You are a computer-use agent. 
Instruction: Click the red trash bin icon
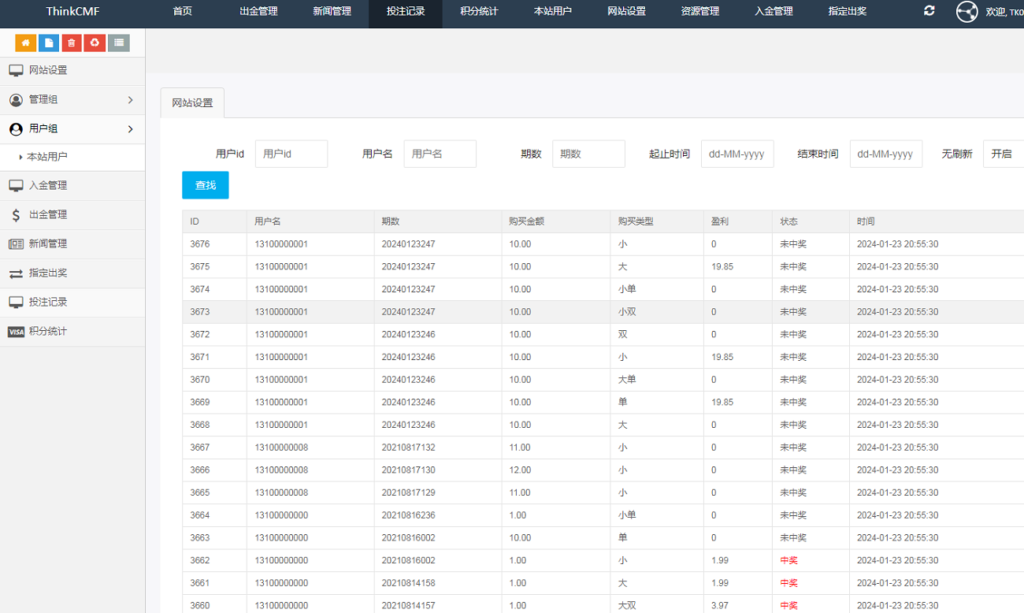pyautogui.click(x=72, y=43)
